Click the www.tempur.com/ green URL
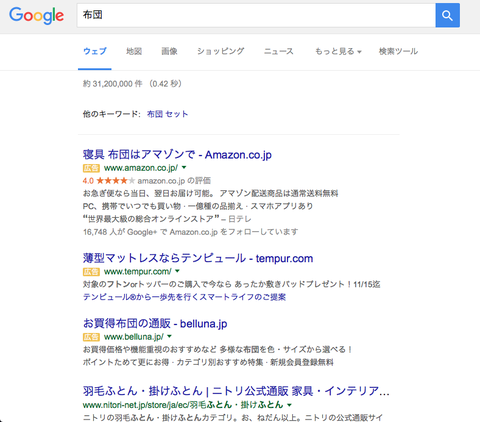 point(138,272)
